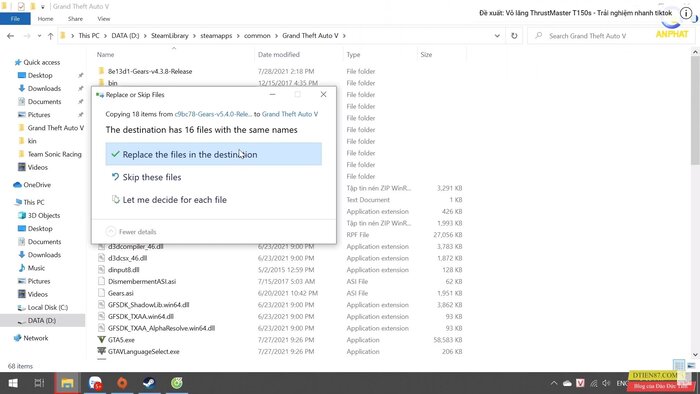Sort by the Name column header
The image size is (700, 394).
click(105, 54)
